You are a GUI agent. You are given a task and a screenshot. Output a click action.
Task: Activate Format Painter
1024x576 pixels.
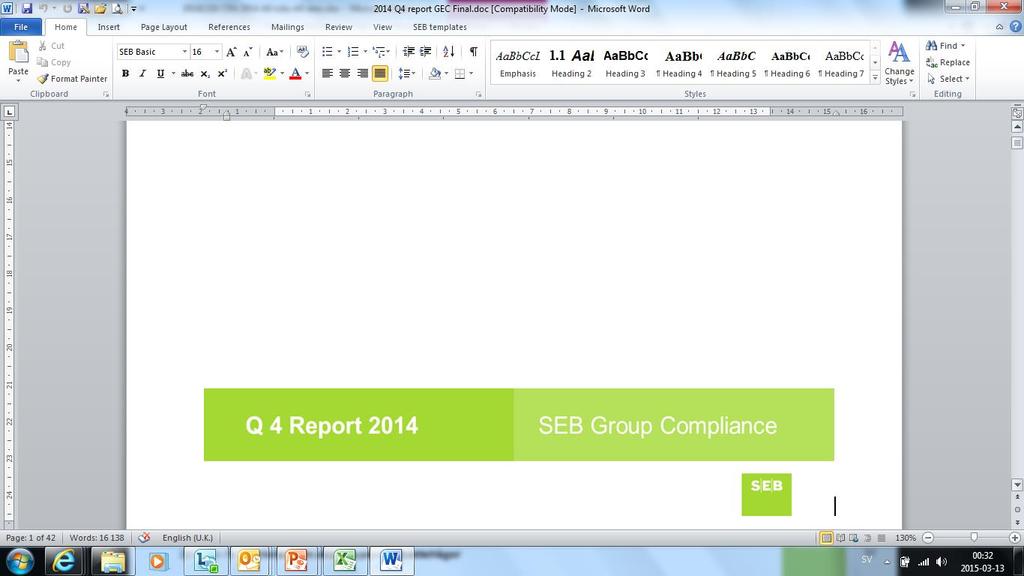(72, 78)
